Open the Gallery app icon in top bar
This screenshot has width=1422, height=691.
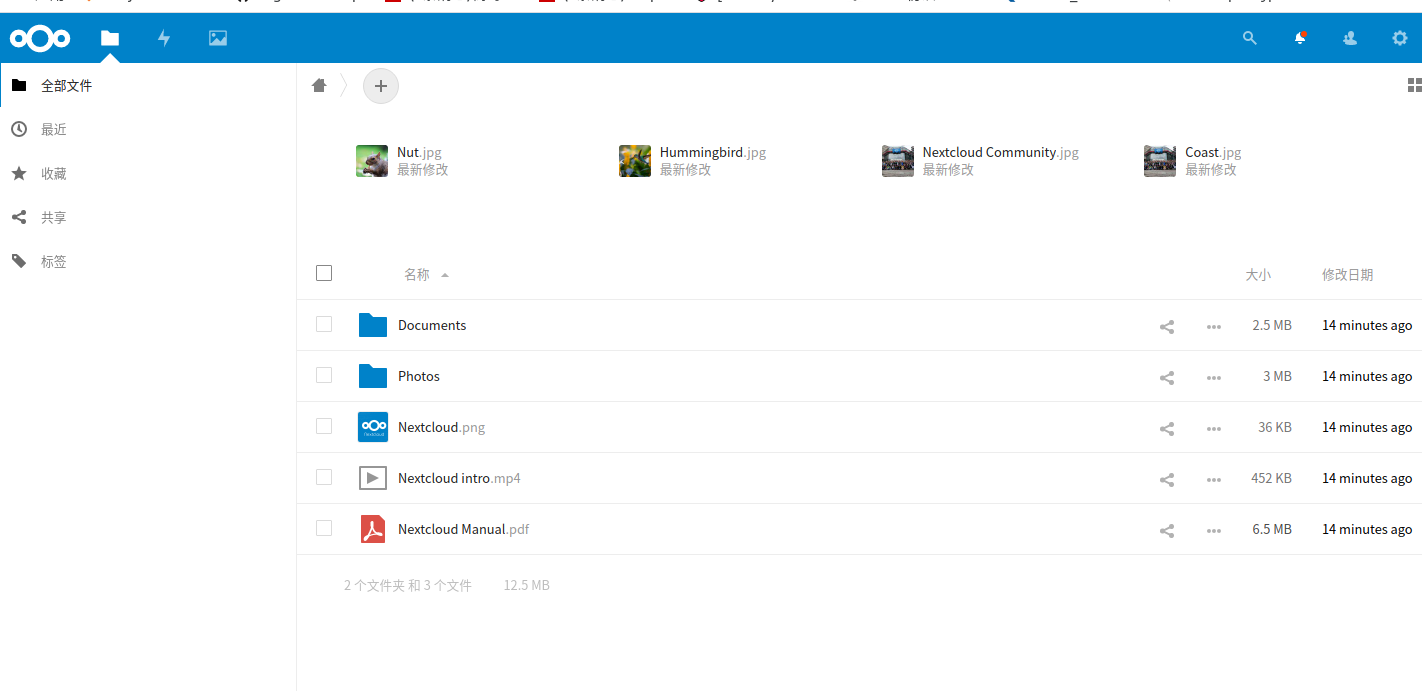217,38
